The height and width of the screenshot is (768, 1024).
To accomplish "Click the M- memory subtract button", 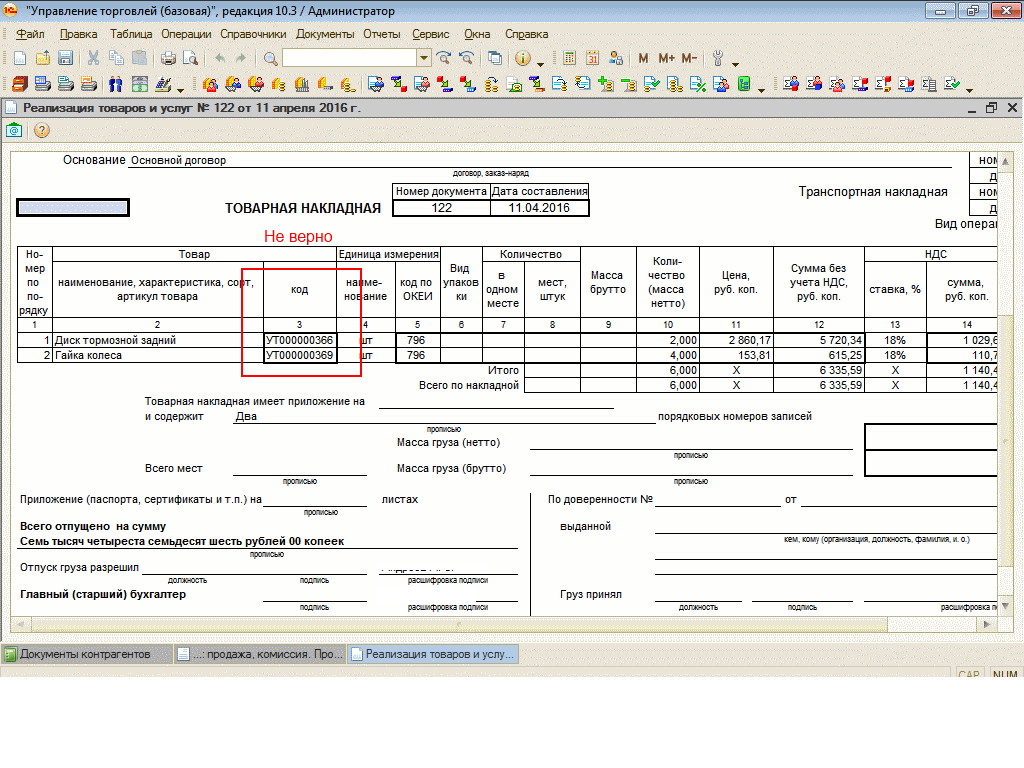I will [689, 58].
